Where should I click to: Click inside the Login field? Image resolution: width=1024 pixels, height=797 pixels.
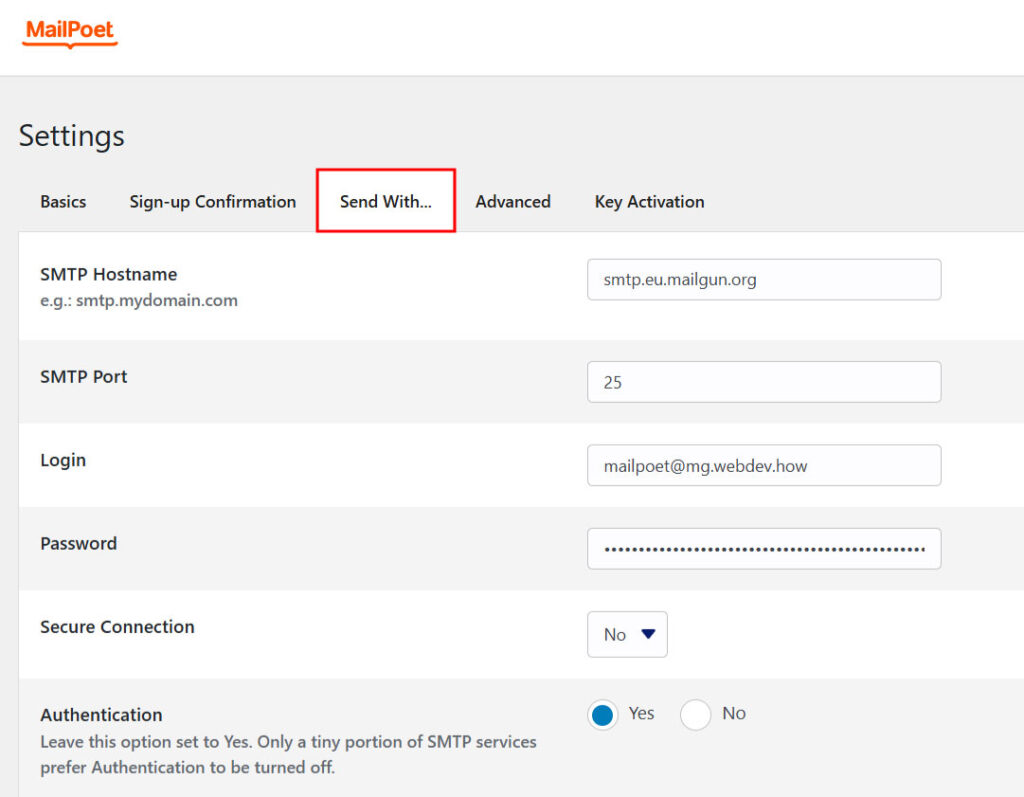pyautogui.click(x=763, y=465)
